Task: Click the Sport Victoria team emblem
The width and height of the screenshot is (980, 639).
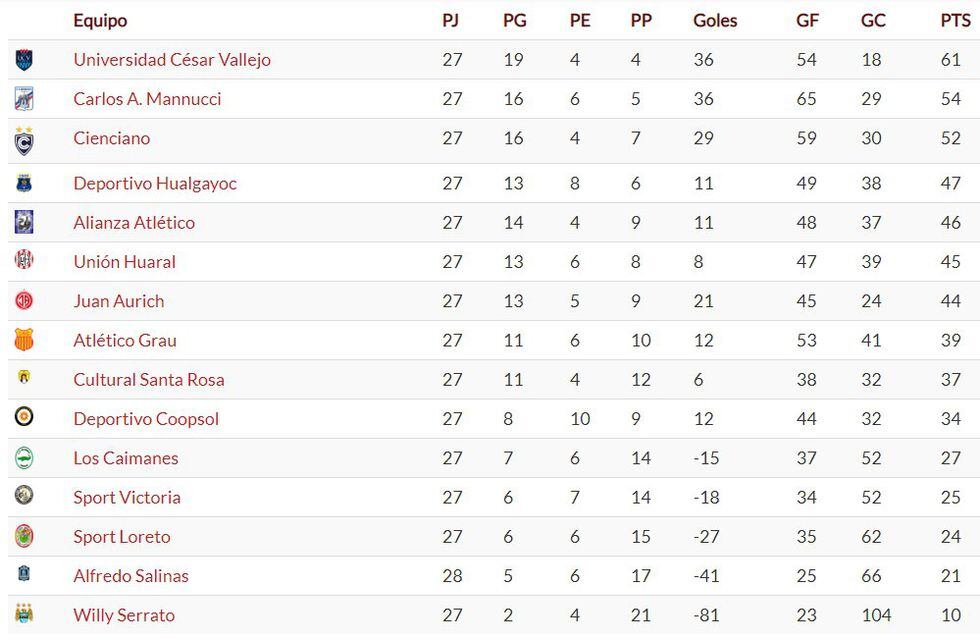Action: (24, 496)
